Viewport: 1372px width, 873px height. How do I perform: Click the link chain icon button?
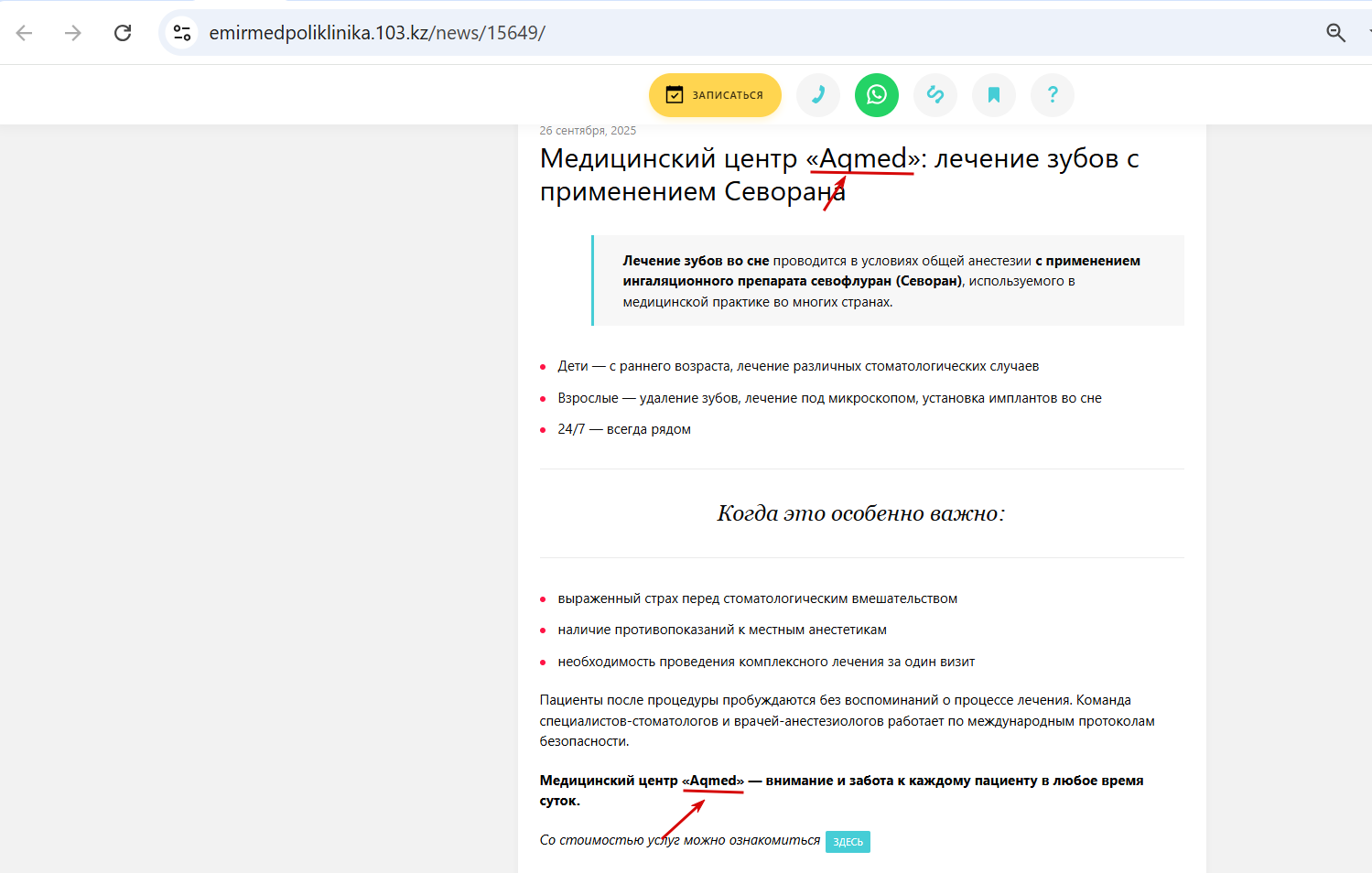(x=935, y=95)
